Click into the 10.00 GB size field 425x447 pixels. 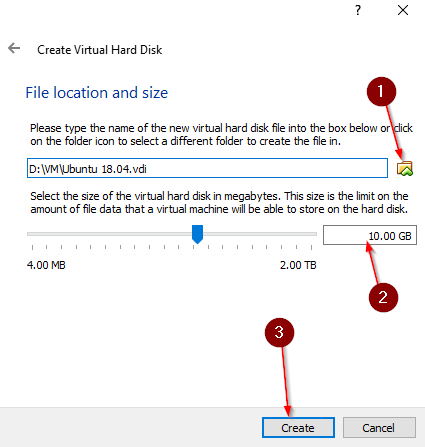pyautogui.click(x=370, y=235)
